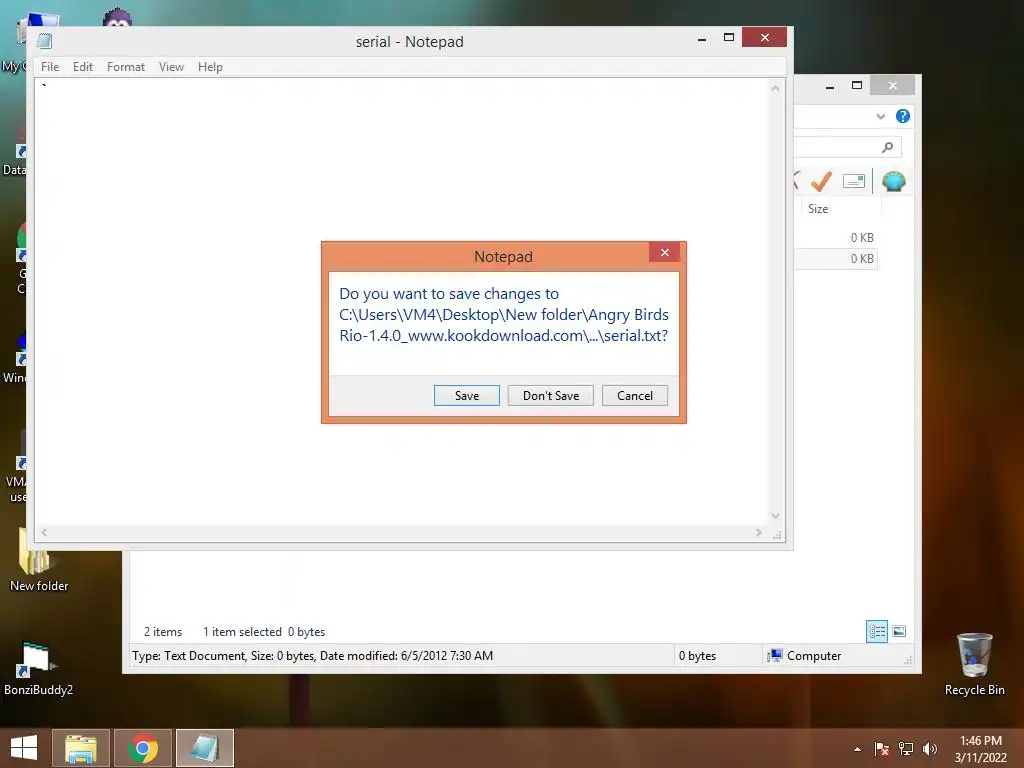Select the second 0 KB file row

(x=836, y=259)
